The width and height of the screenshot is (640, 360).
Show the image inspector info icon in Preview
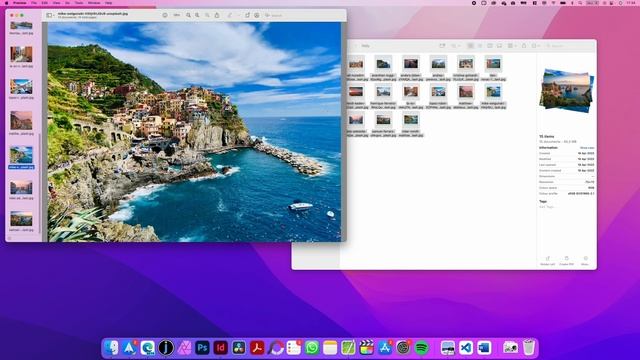click(x=165, y=15)
